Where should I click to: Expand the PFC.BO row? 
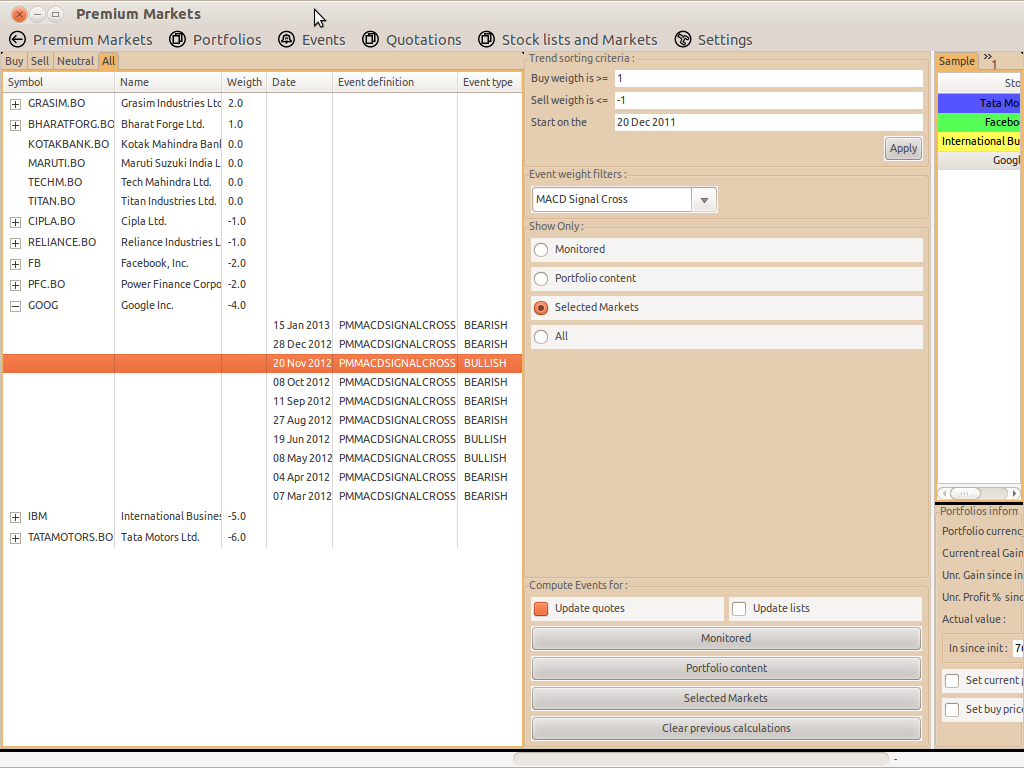click(16, 285)
